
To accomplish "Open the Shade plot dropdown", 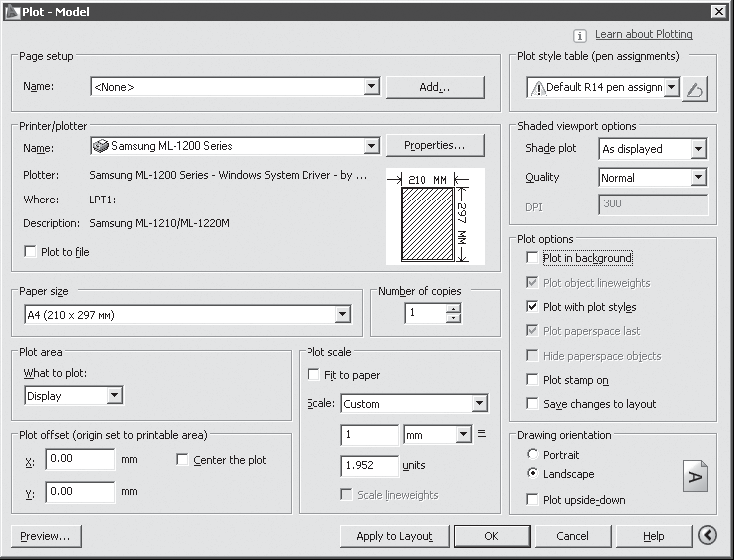I will pyautogui.click(x=698, y=149).
